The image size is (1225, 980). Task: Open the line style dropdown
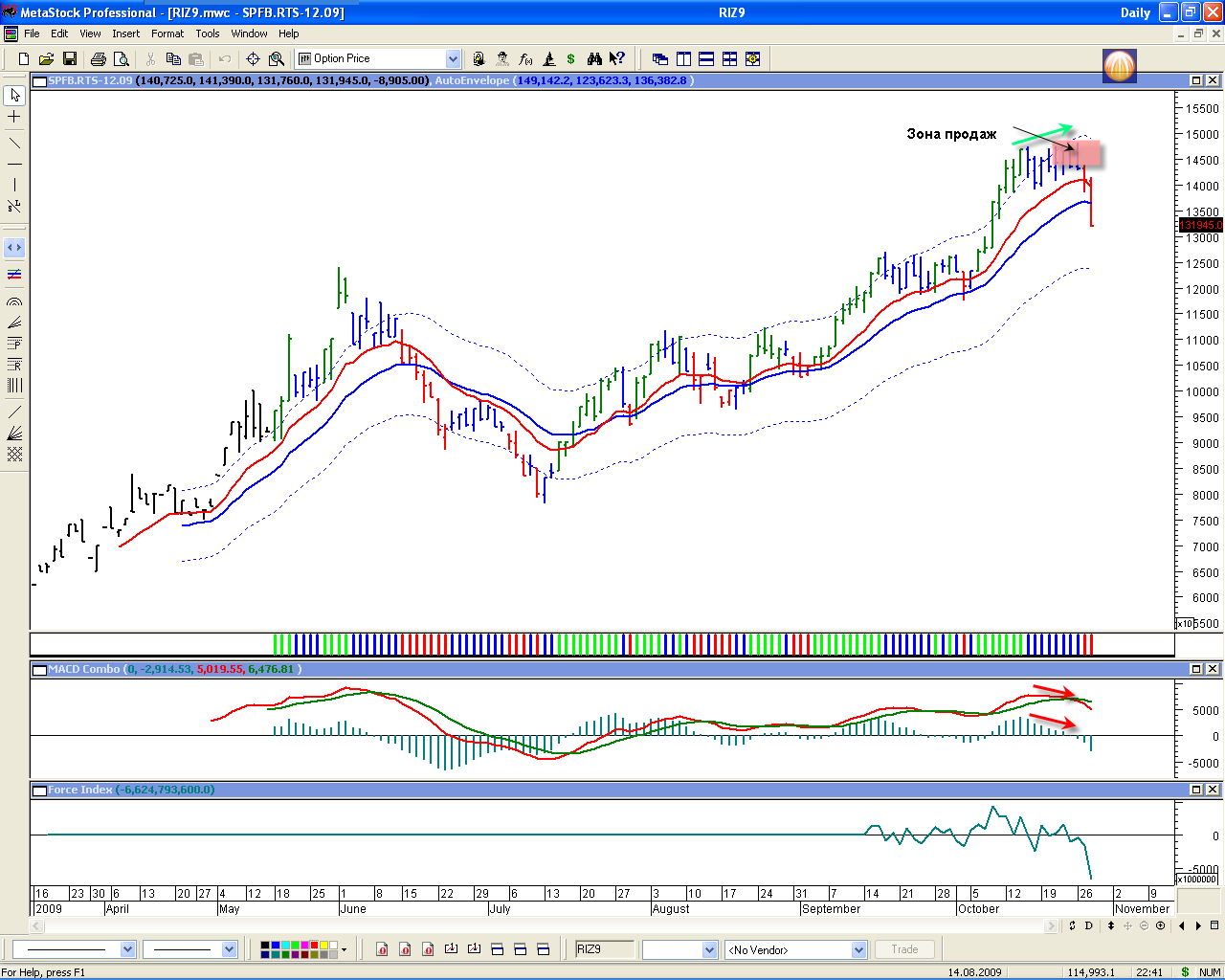point(128,949)
